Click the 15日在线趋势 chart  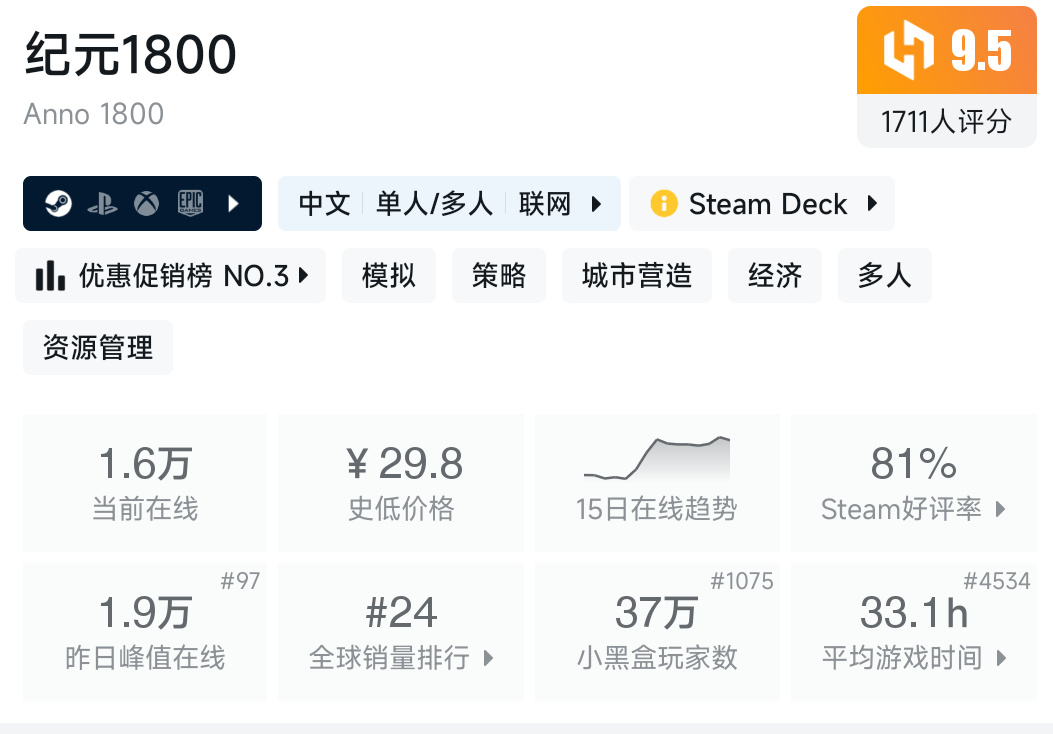pyautogui.click(x=657, y=482)
